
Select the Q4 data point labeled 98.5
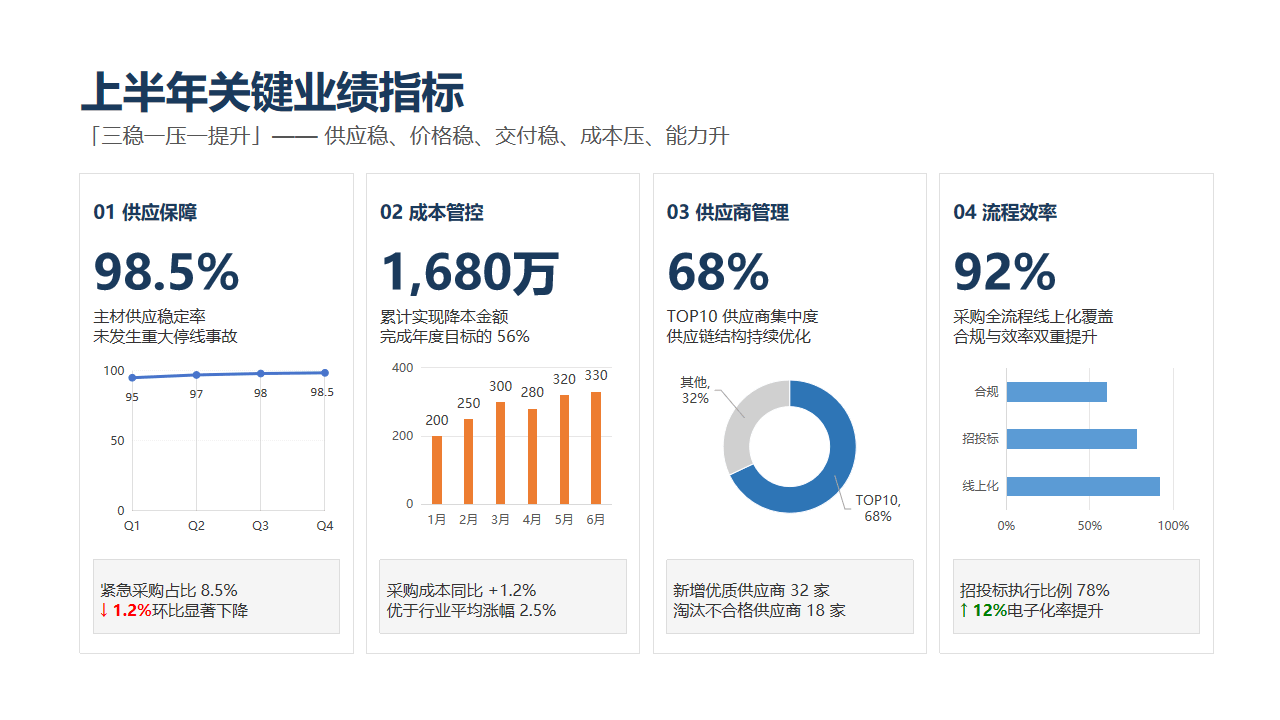click(325, 373)
